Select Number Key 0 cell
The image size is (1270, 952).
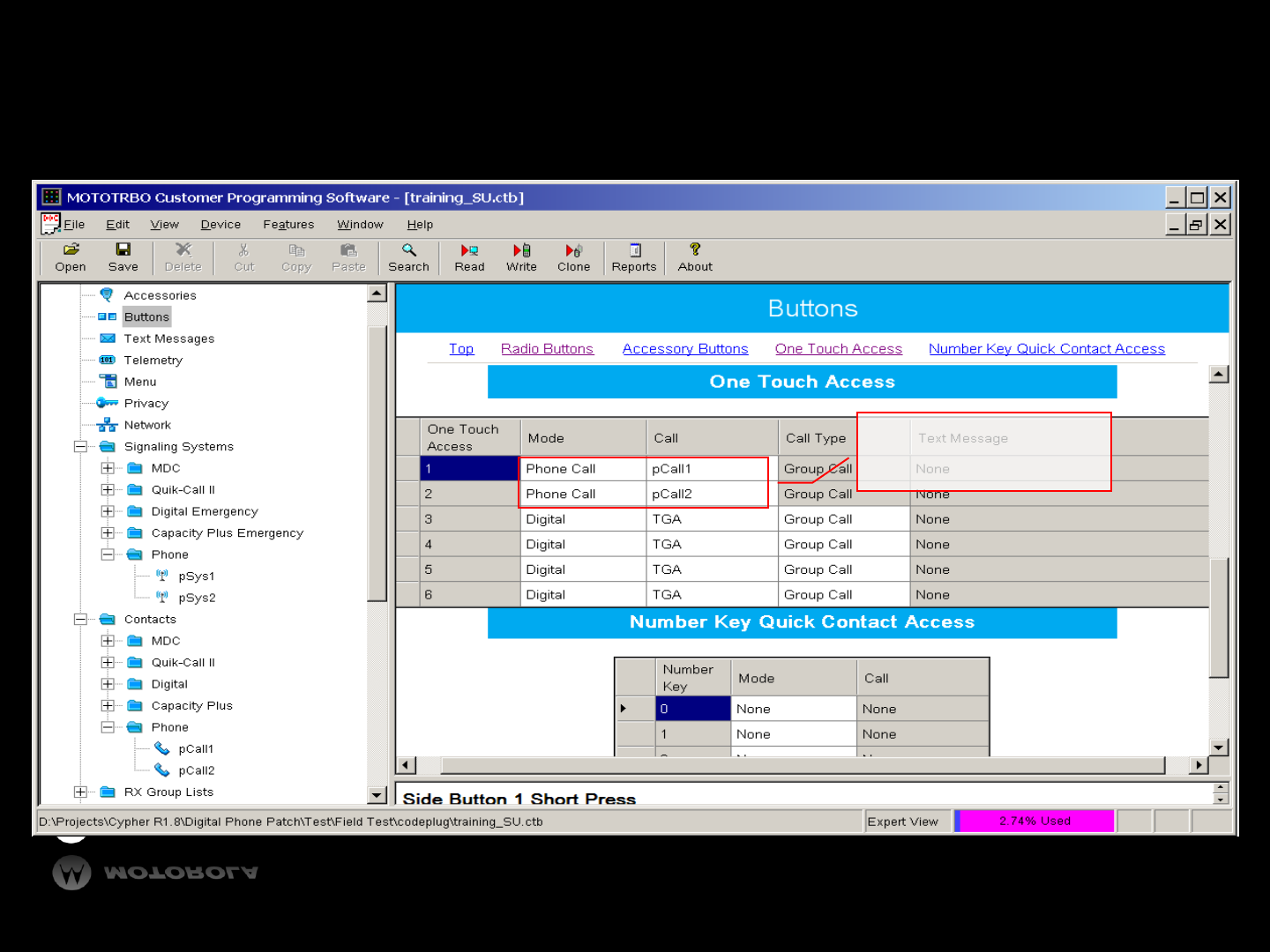coord(693,709)
